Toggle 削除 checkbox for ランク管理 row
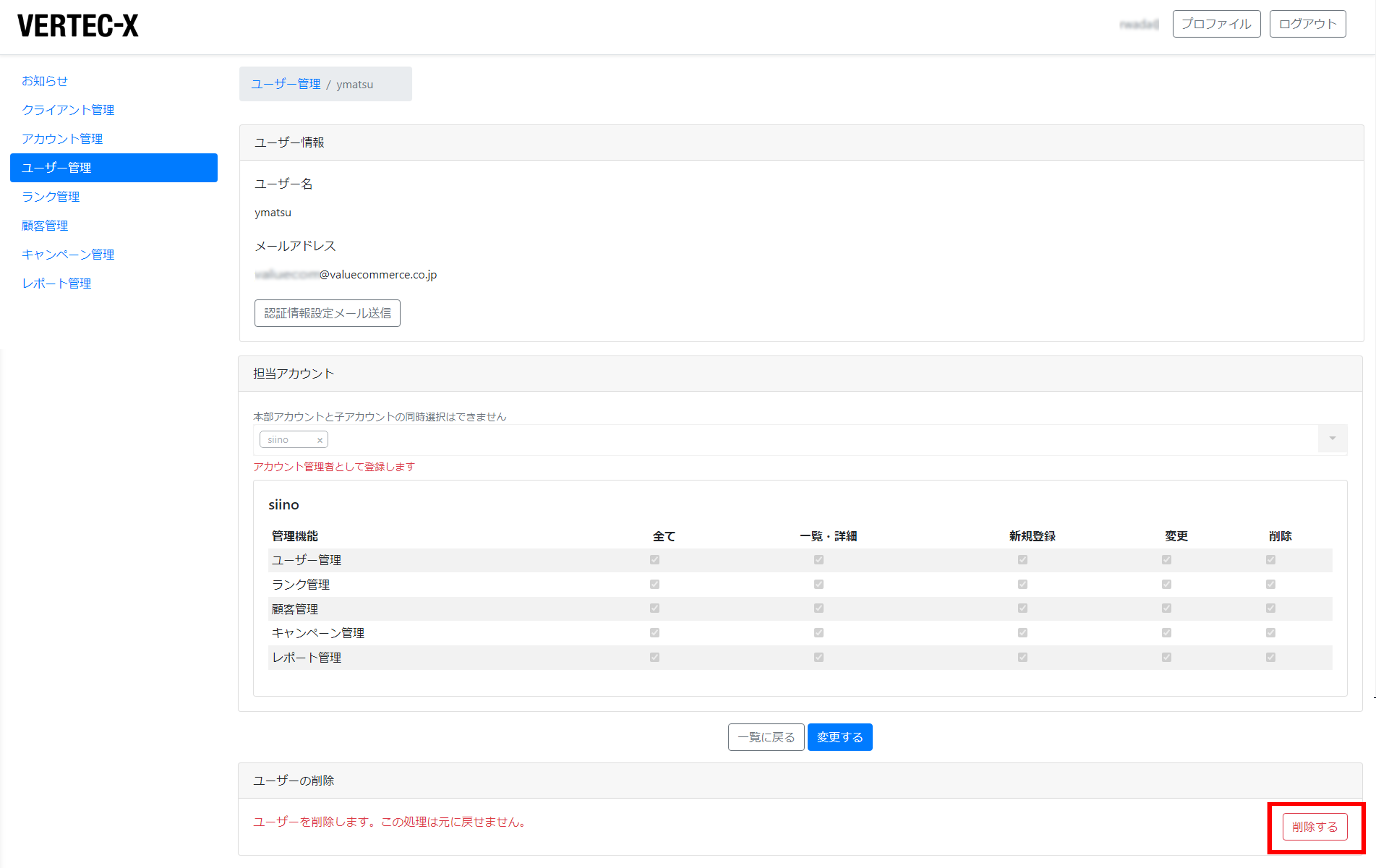The height and width of the screenshot is (868, 1376). pyautogui.click(x=1270, y=584)
